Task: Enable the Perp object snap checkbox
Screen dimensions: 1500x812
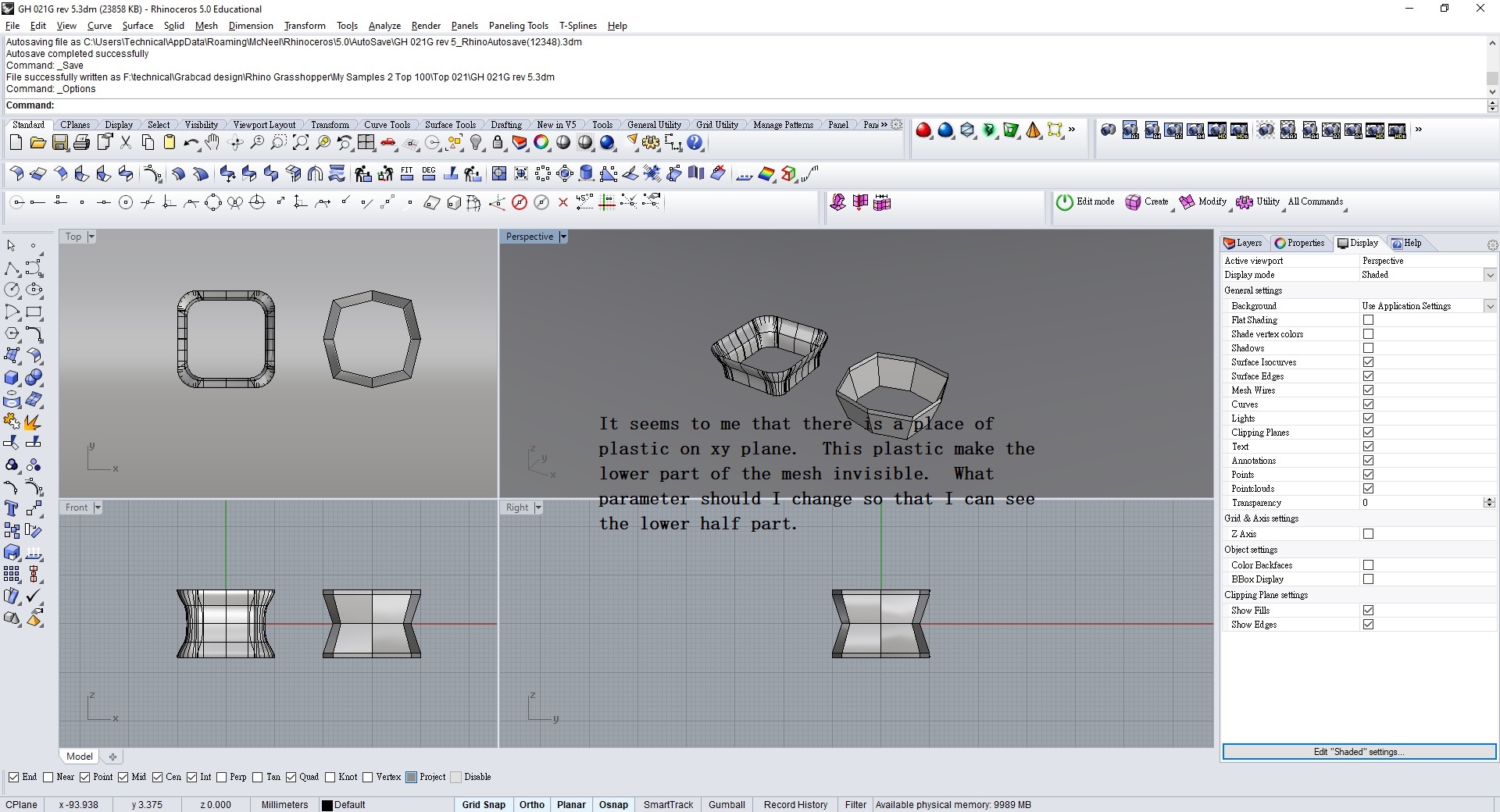Action: (222, 777)
